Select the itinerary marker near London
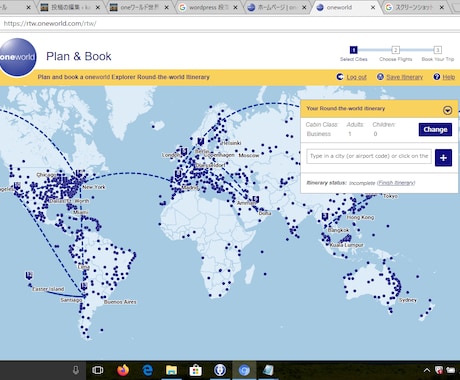Viewport: 460px width, 380px height. tap(184, 151)
